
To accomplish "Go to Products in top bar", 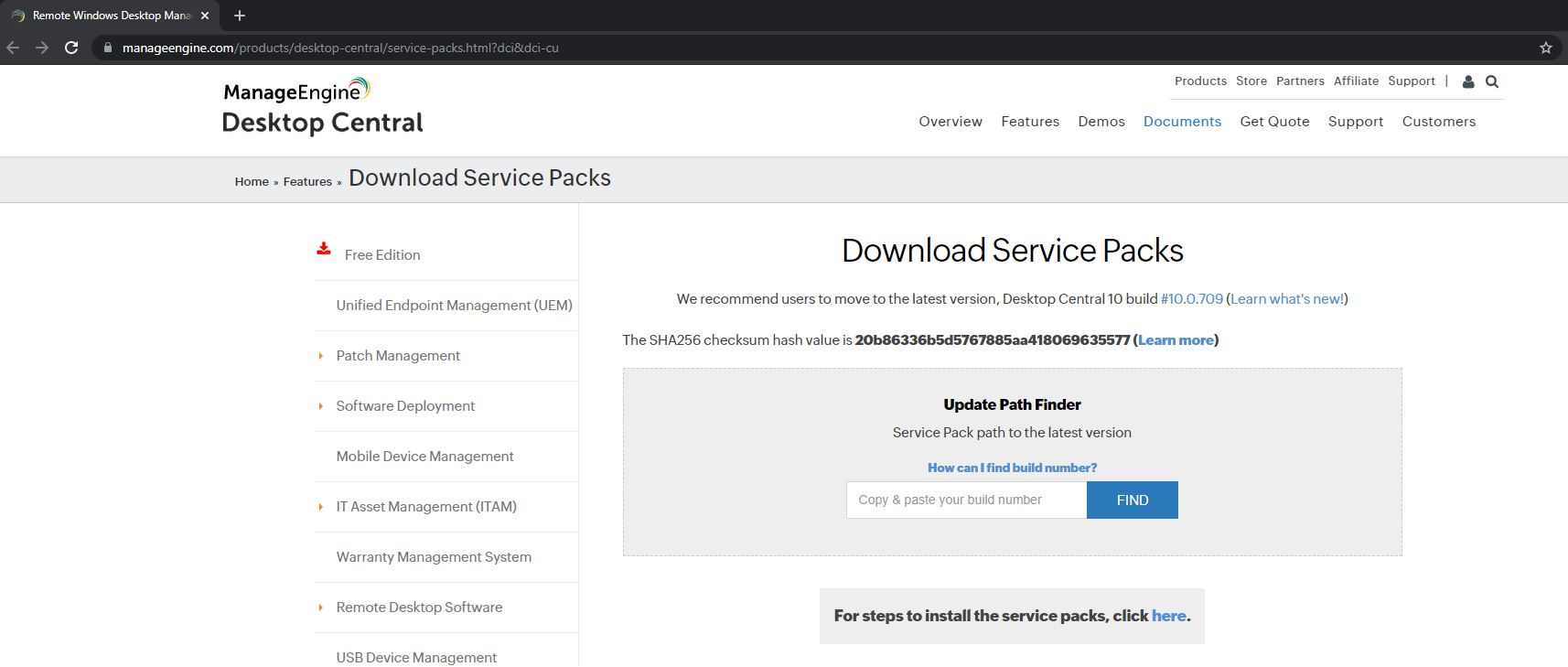I will pyautogui.click(x=1200, y=81).
